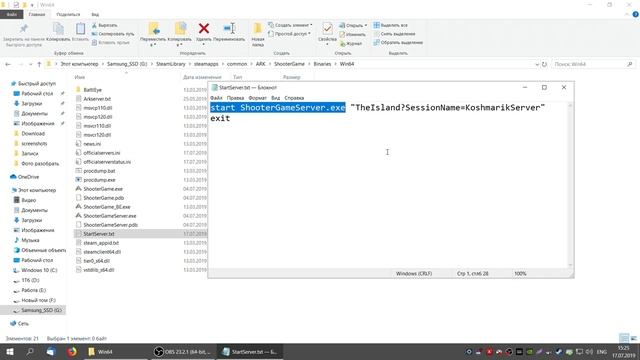640x360 pixels.
Task: Click the Pin to Quick Access icon
Action: [23, 29]
